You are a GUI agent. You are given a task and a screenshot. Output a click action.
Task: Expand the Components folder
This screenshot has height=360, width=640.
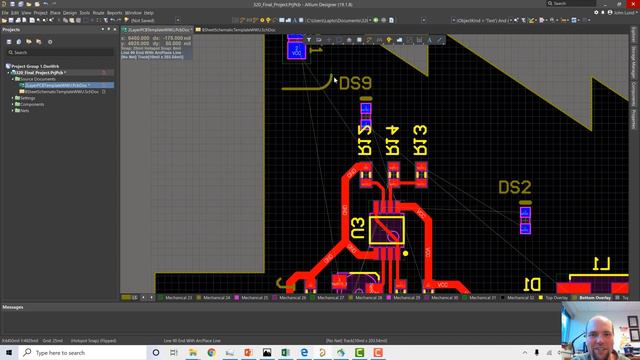13,104
